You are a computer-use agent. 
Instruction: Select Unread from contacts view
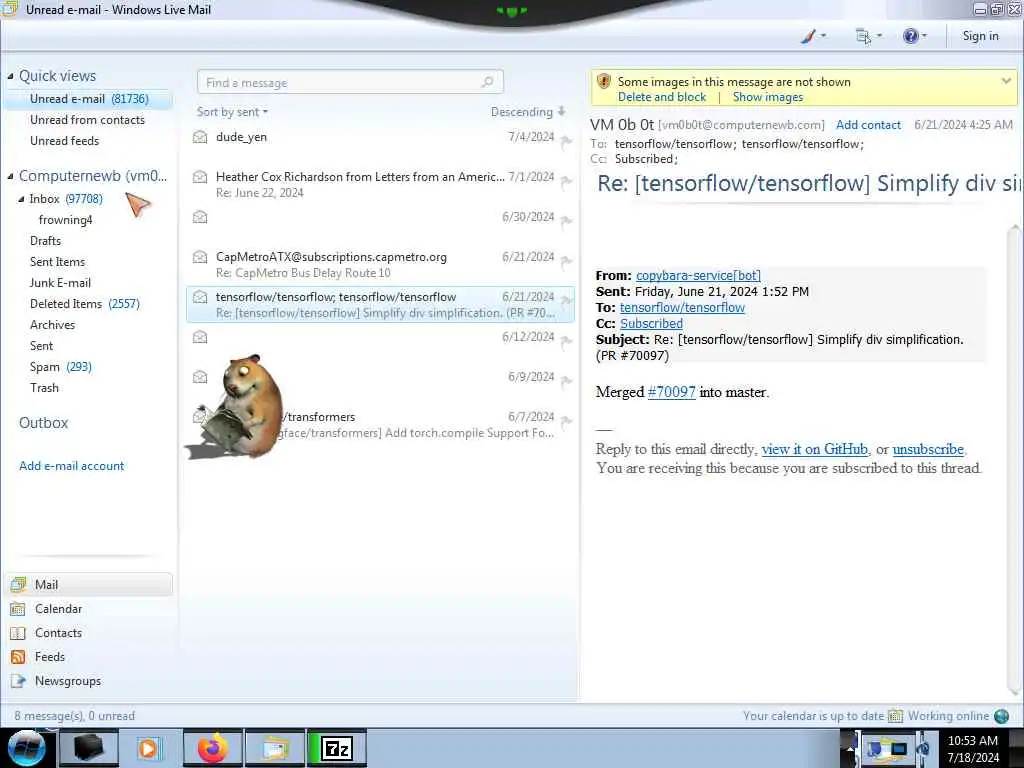coord(88,120)
